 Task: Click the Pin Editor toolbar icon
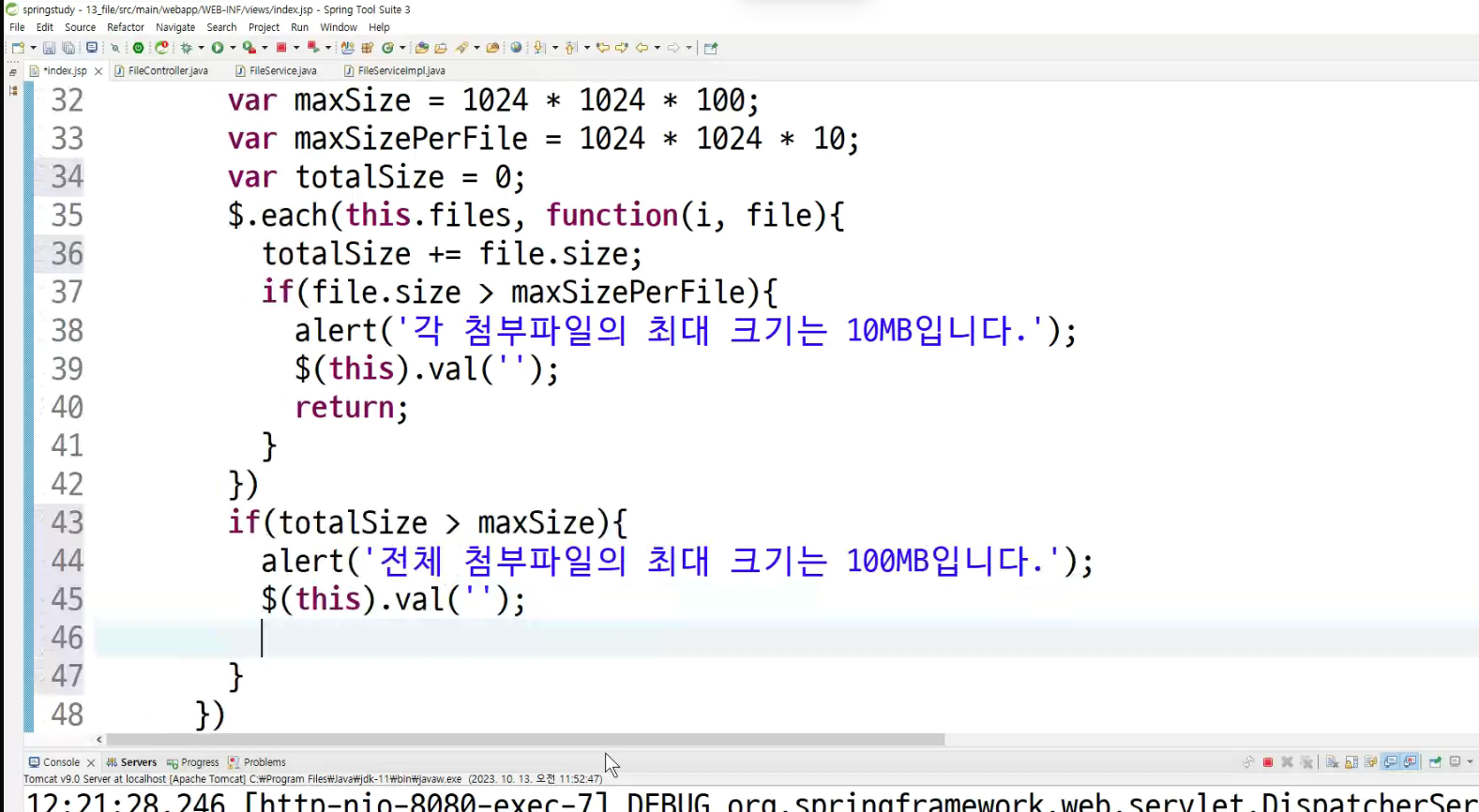710,48
